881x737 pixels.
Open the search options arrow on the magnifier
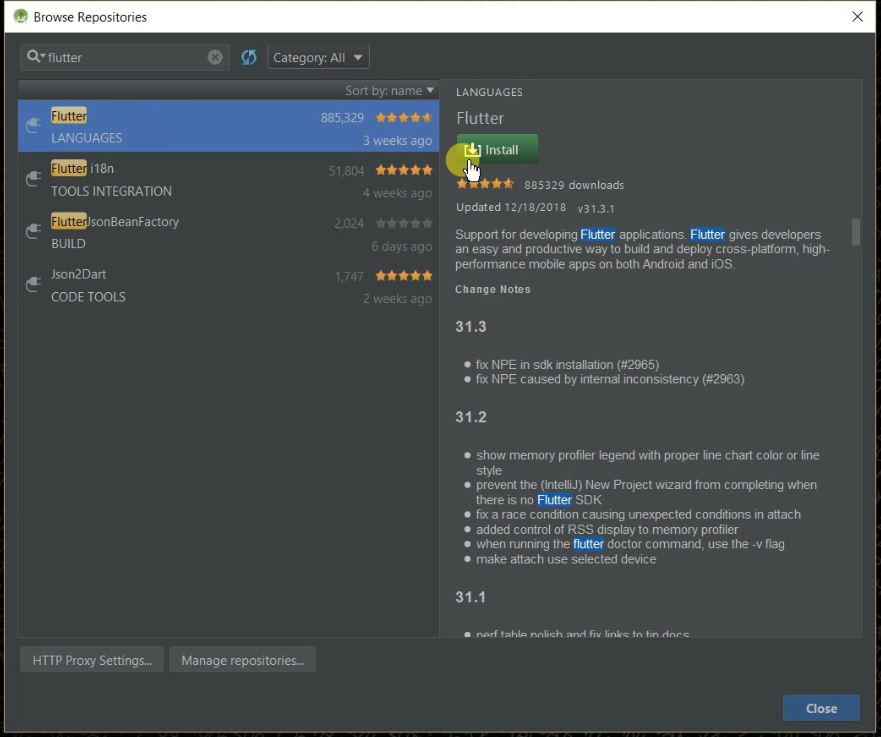(43, 57)
